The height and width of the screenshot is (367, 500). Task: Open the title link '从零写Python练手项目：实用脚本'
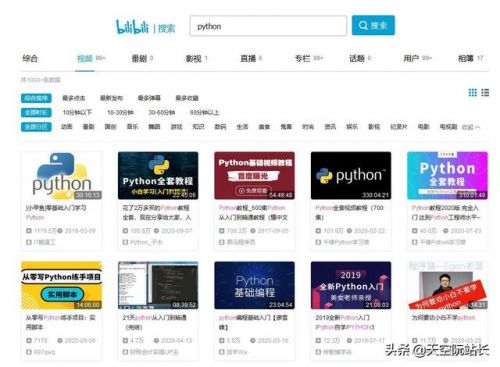point(61,322)
